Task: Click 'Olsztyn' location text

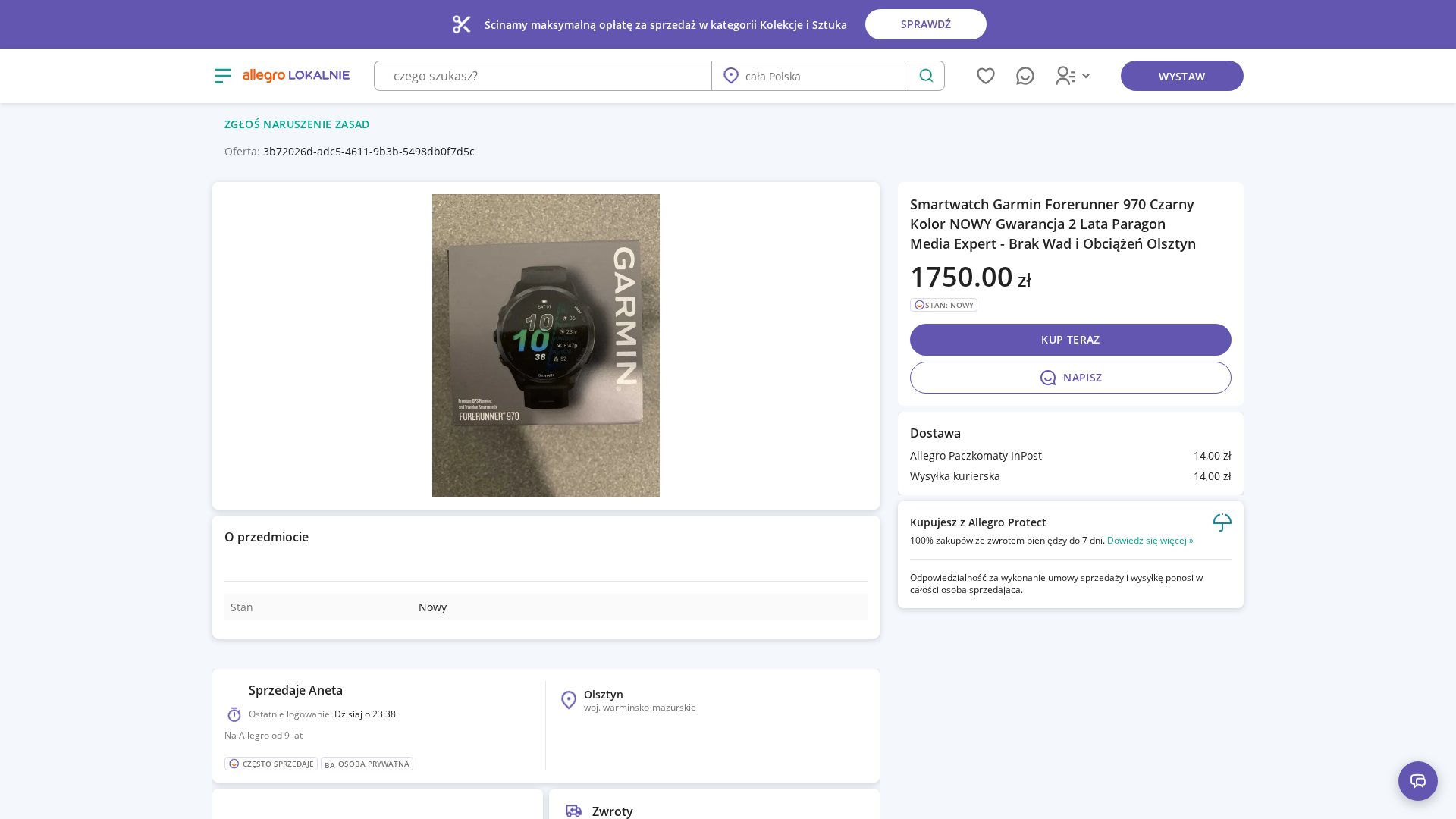Action: tap(604, 695)
